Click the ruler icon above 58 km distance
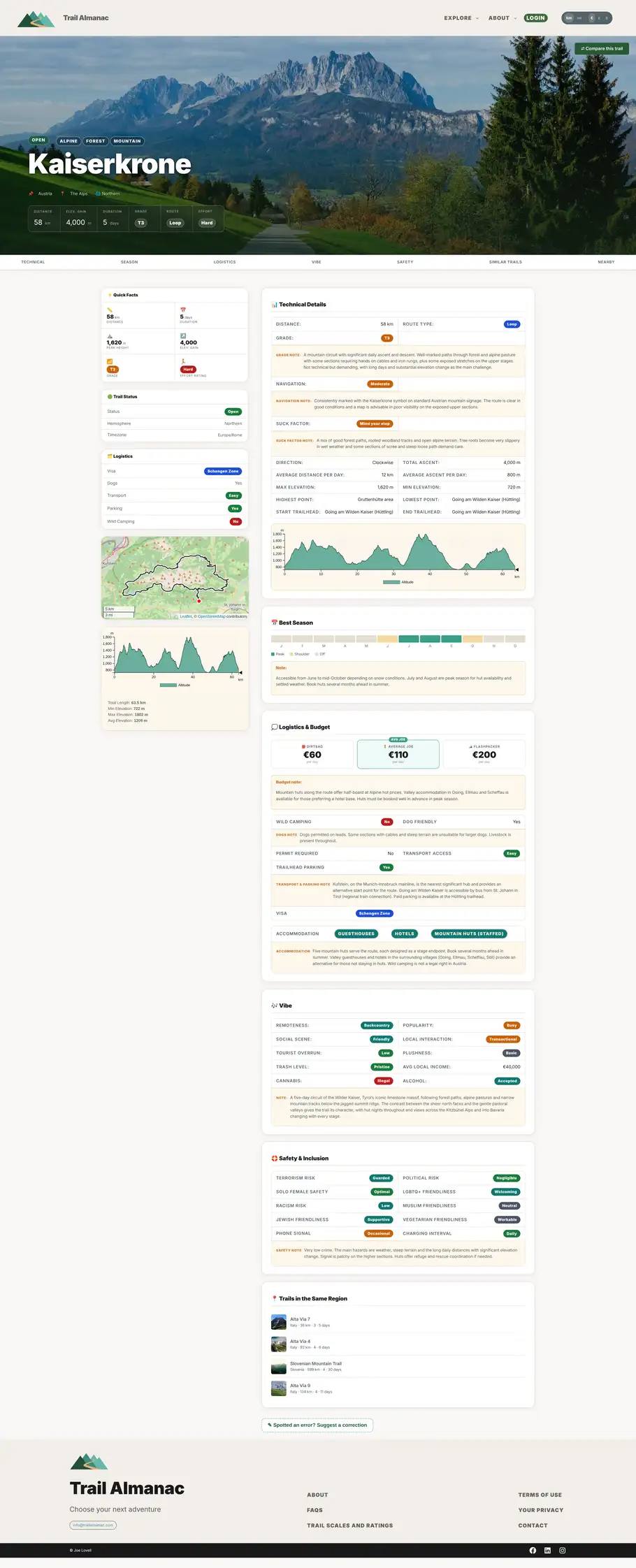This screenshot has height=1568, width=636. [x=110, y=310]
